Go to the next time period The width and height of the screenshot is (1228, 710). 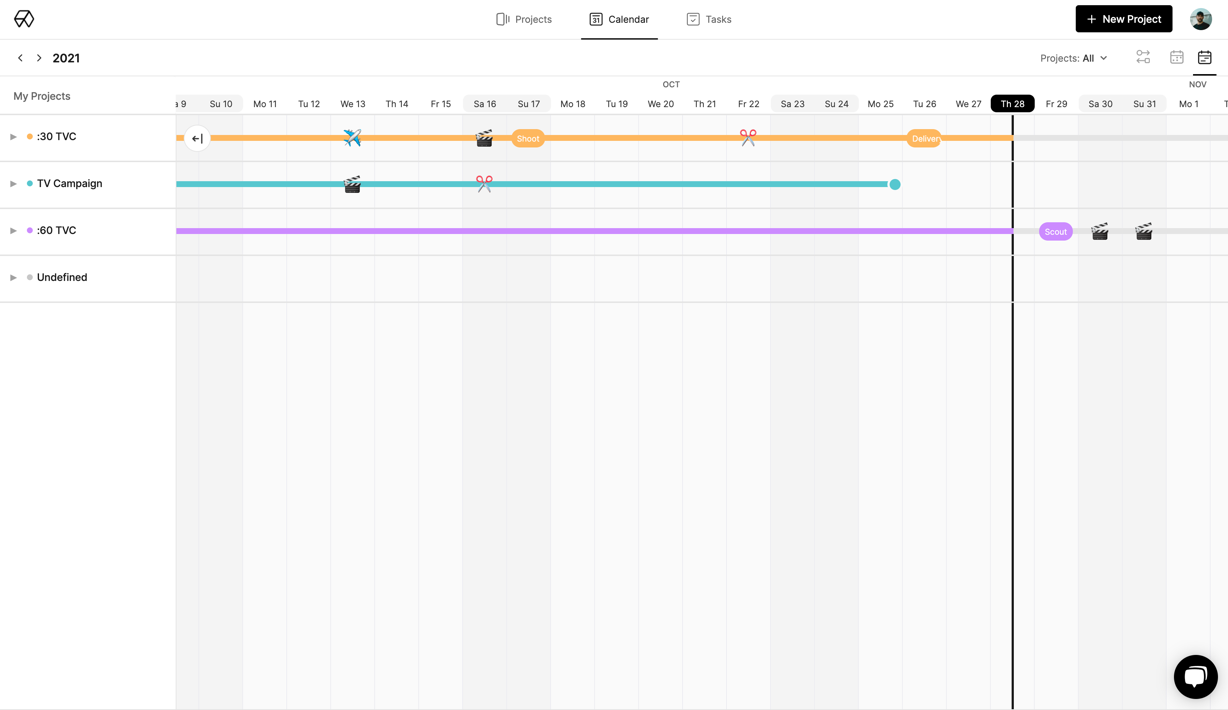[x=39, y=58]
